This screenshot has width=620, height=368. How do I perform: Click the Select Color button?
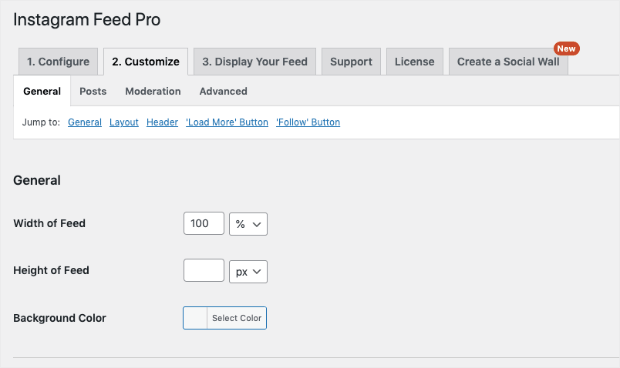tap(236, 318)
